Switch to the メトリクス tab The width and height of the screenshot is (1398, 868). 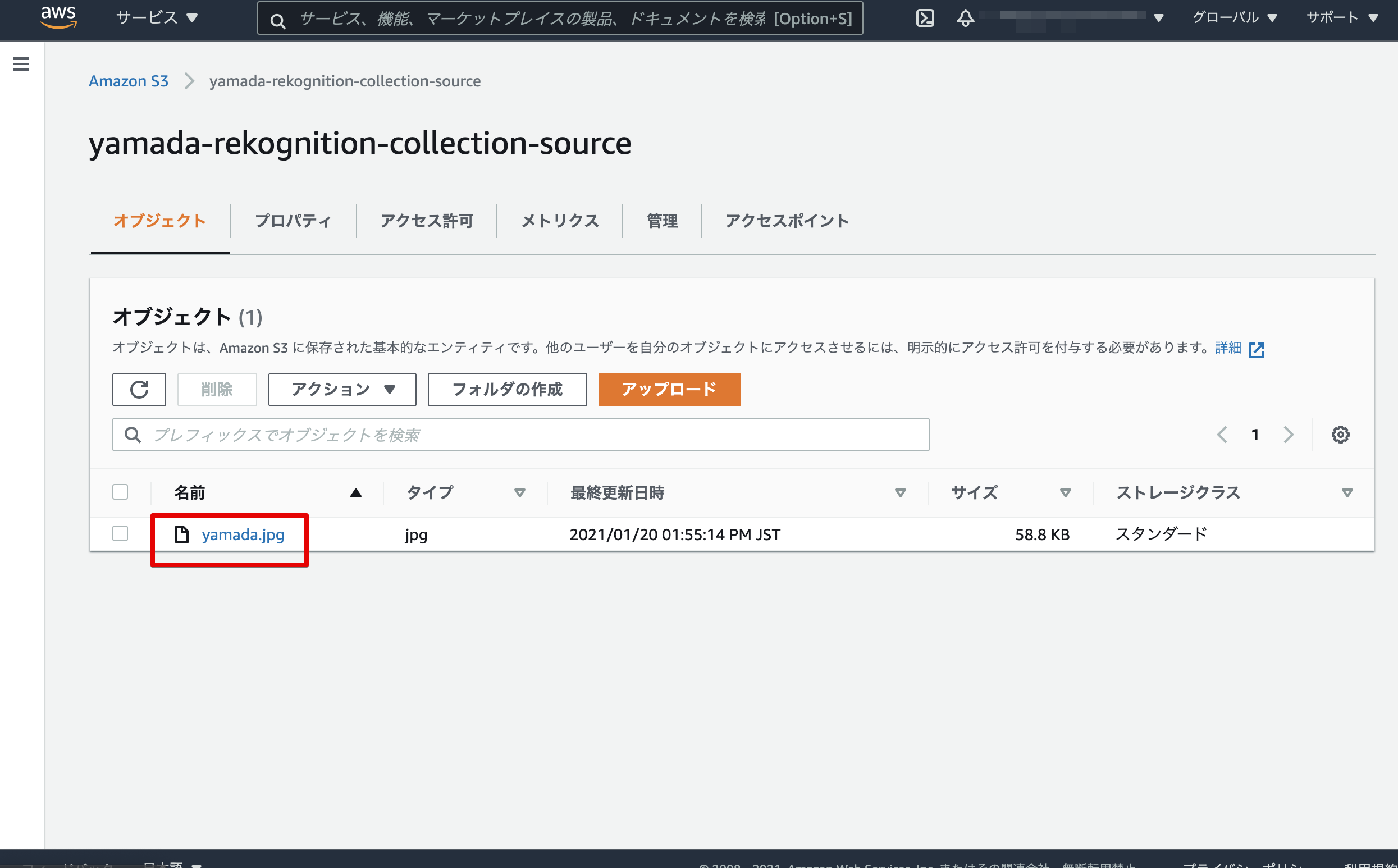point(560,221)
